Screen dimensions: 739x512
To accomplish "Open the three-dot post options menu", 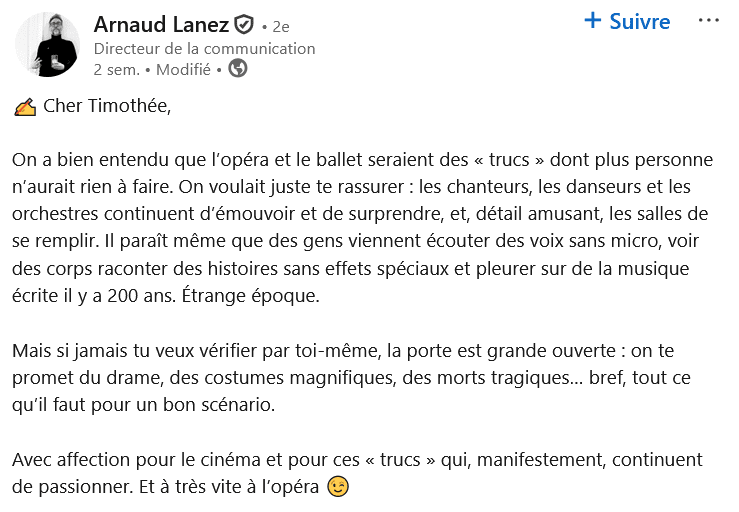I will (x=708, y=21).
